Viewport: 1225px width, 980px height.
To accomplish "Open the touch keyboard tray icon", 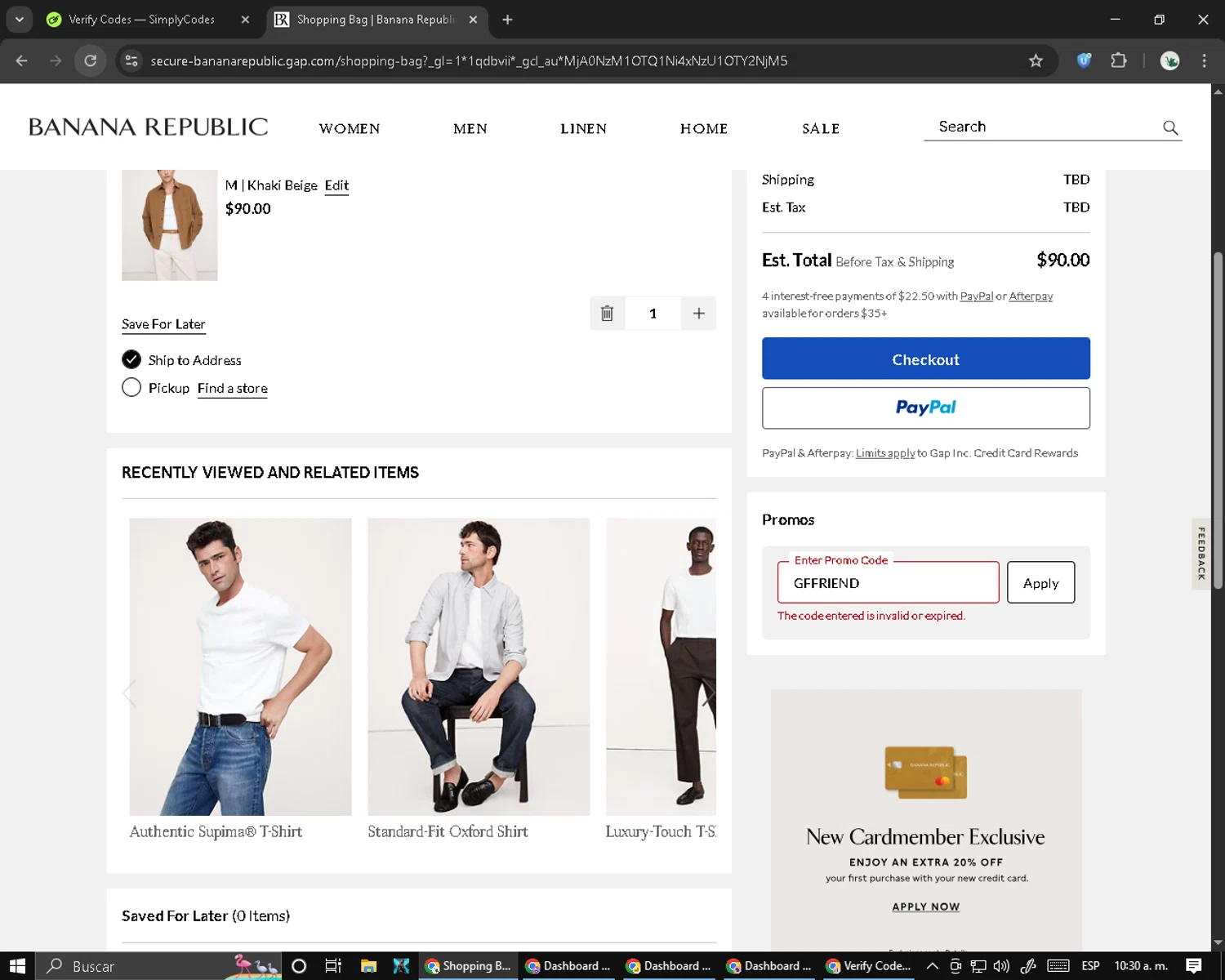I will [1058, 966].
